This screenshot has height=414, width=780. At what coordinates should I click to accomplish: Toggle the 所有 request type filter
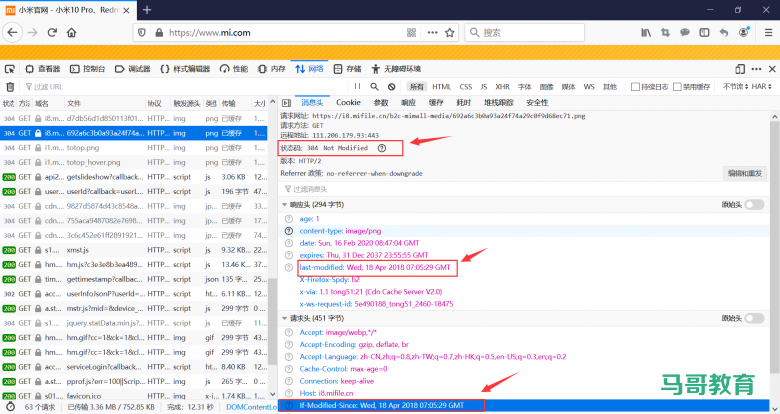click(417, 87)
